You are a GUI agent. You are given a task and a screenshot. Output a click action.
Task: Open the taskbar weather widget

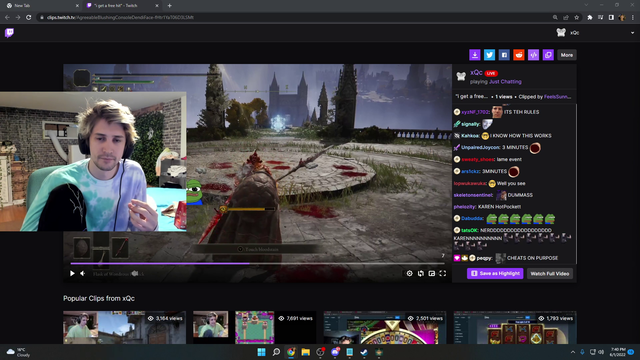tap(19, 352)
